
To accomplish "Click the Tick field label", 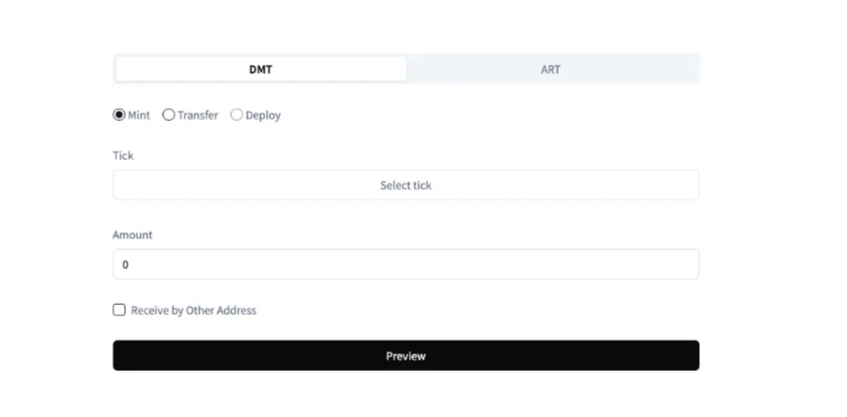I will point(123,156).
